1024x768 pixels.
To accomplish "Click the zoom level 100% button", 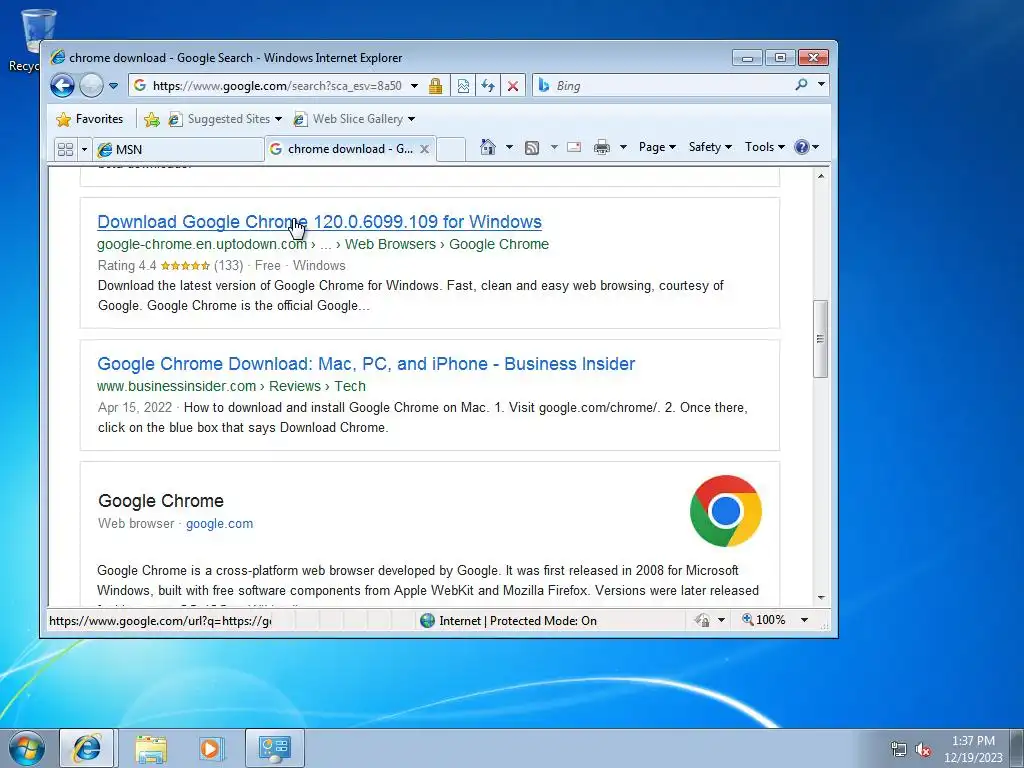I will point(764,620).
